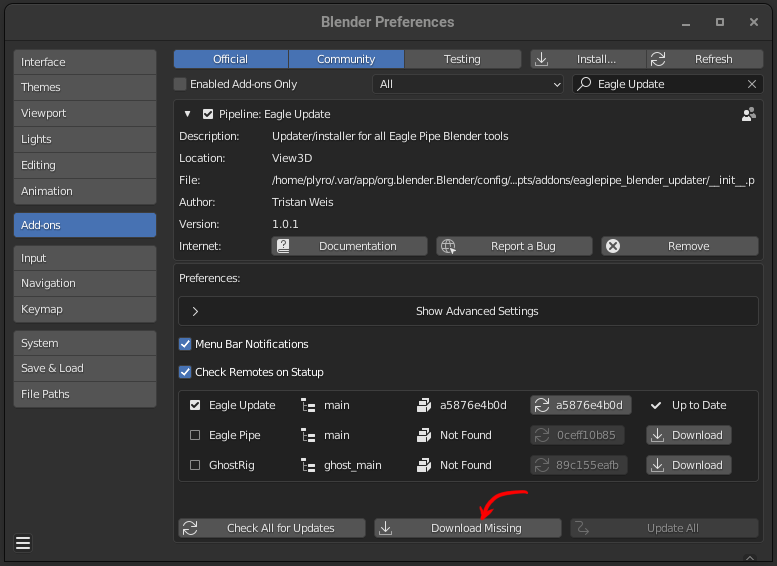Uncheck the Eagle Update row checkbox
The image size is (777, 566).
(195, 405)
